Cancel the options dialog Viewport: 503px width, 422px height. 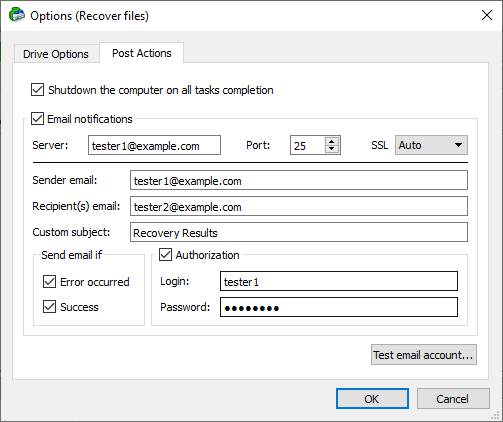[453, 399]
